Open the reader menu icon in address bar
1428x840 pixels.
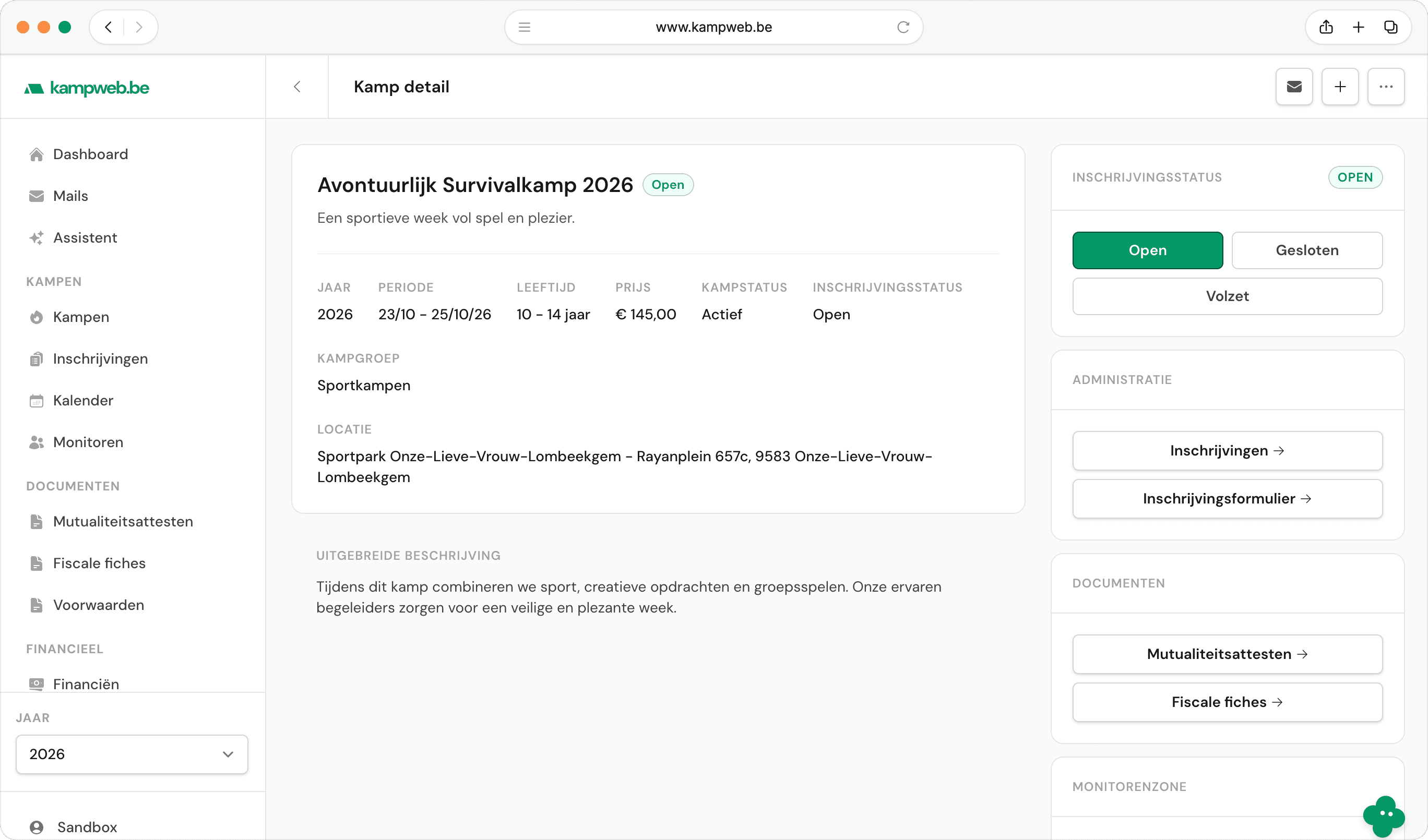(525, 27)
